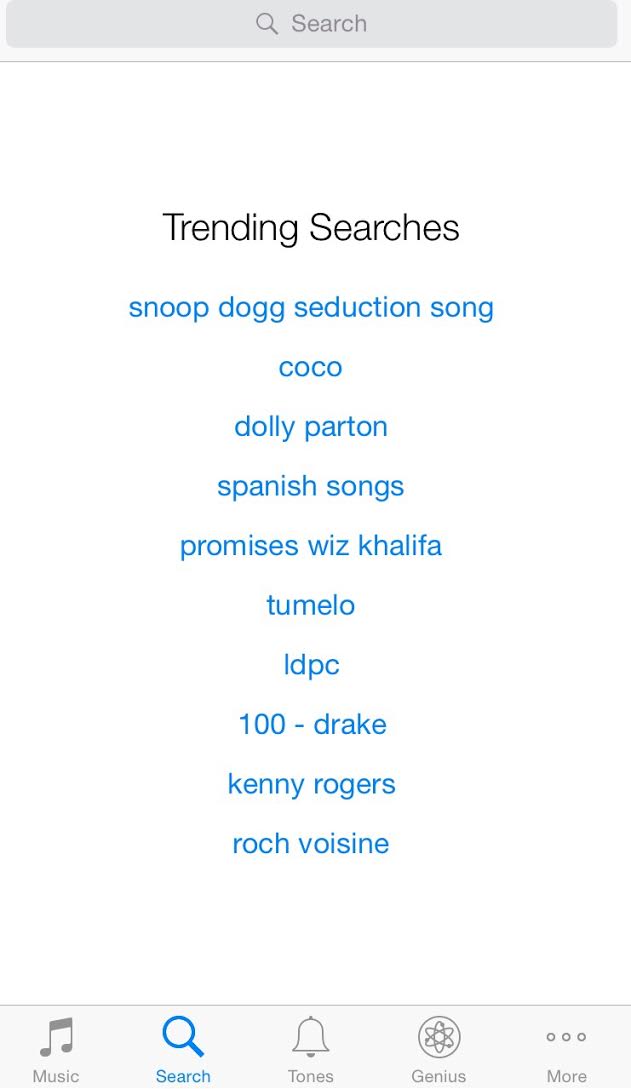Tap the "100 - drake" search
Screen dimensions: 631x1089
click(312, 724)
